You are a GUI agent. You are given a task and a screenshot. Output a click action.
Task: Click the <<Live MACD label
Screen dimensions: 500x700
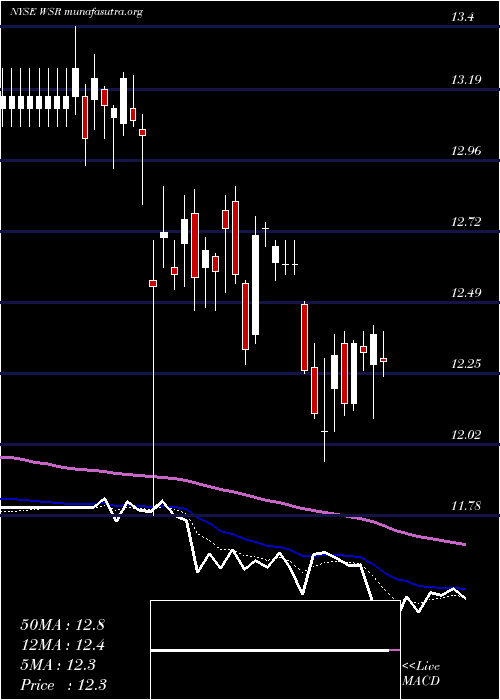[x=421, y=674]
